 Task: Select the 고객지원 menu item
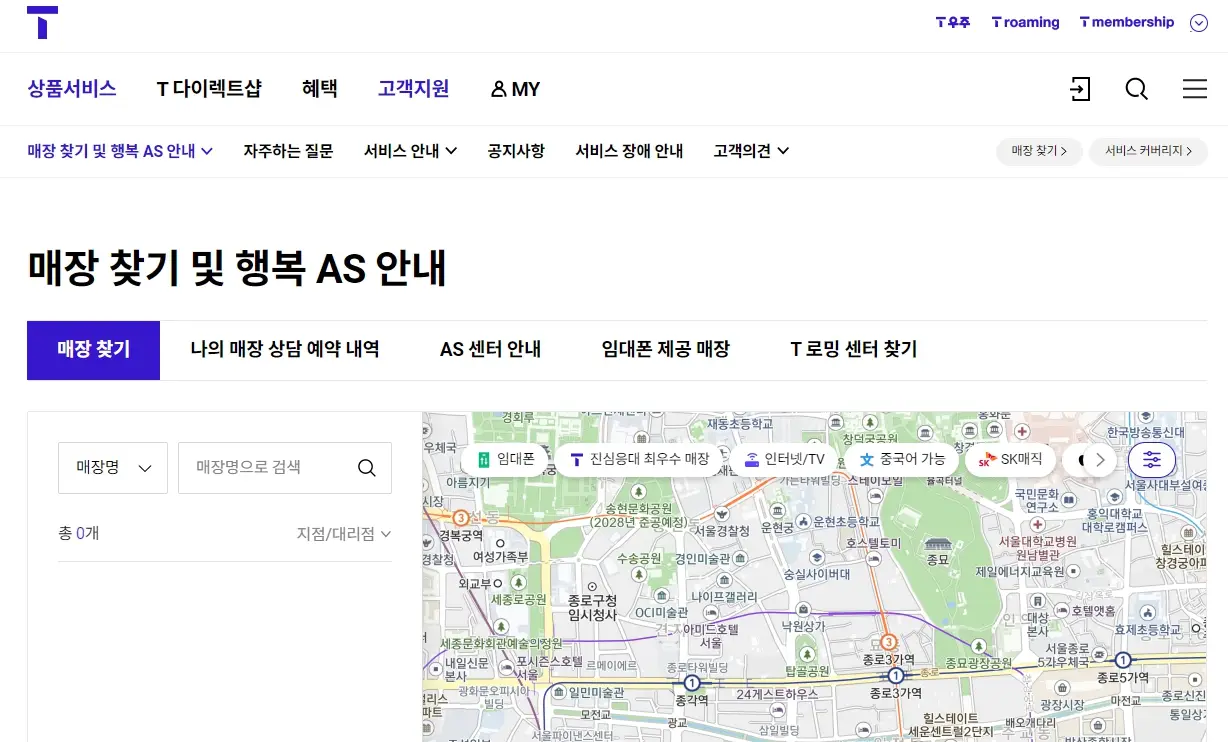(x=413, y=89)
